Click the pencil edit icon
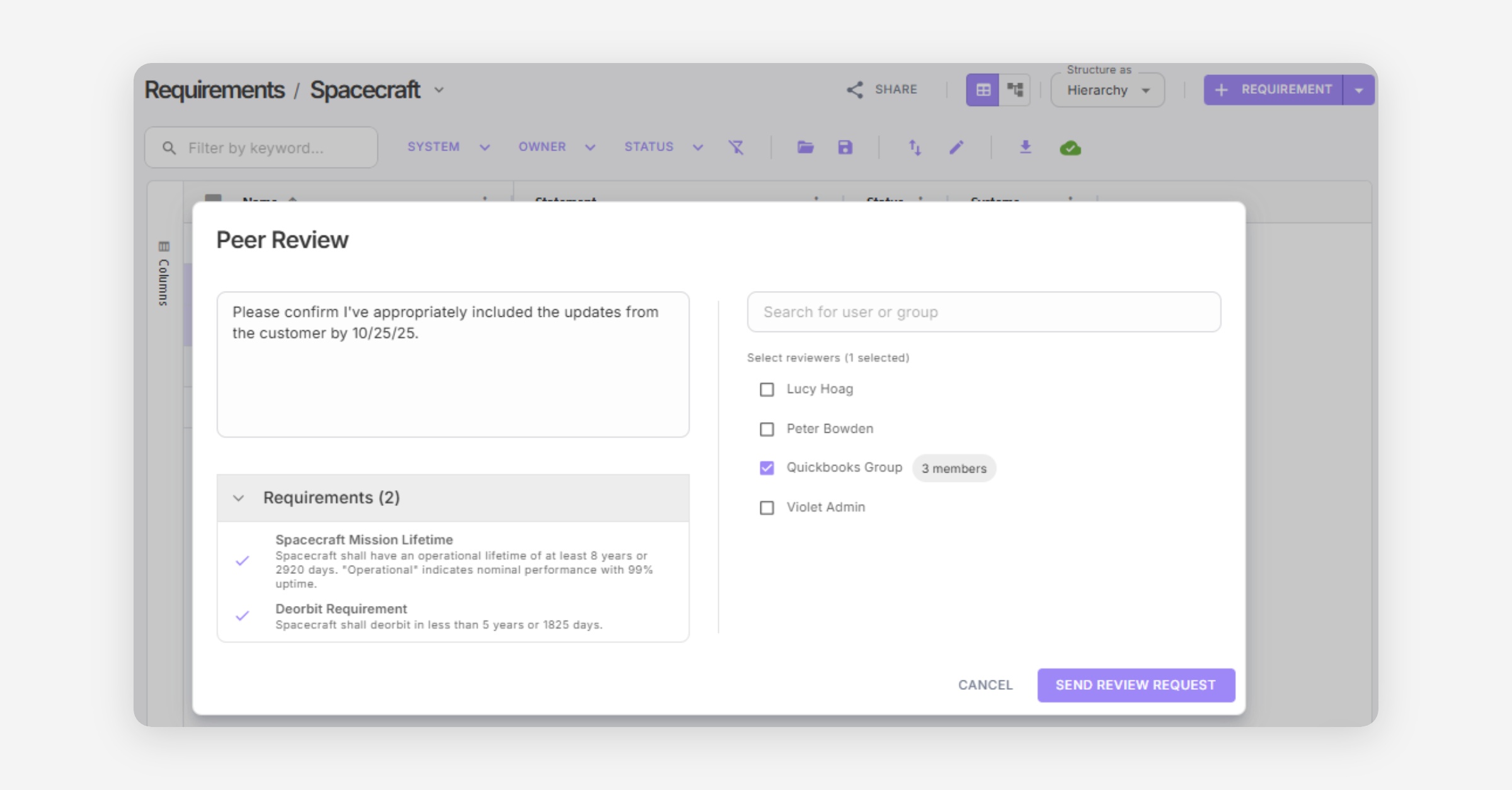The height and width of the screenshot is (790, 1512). pos(956,147)
